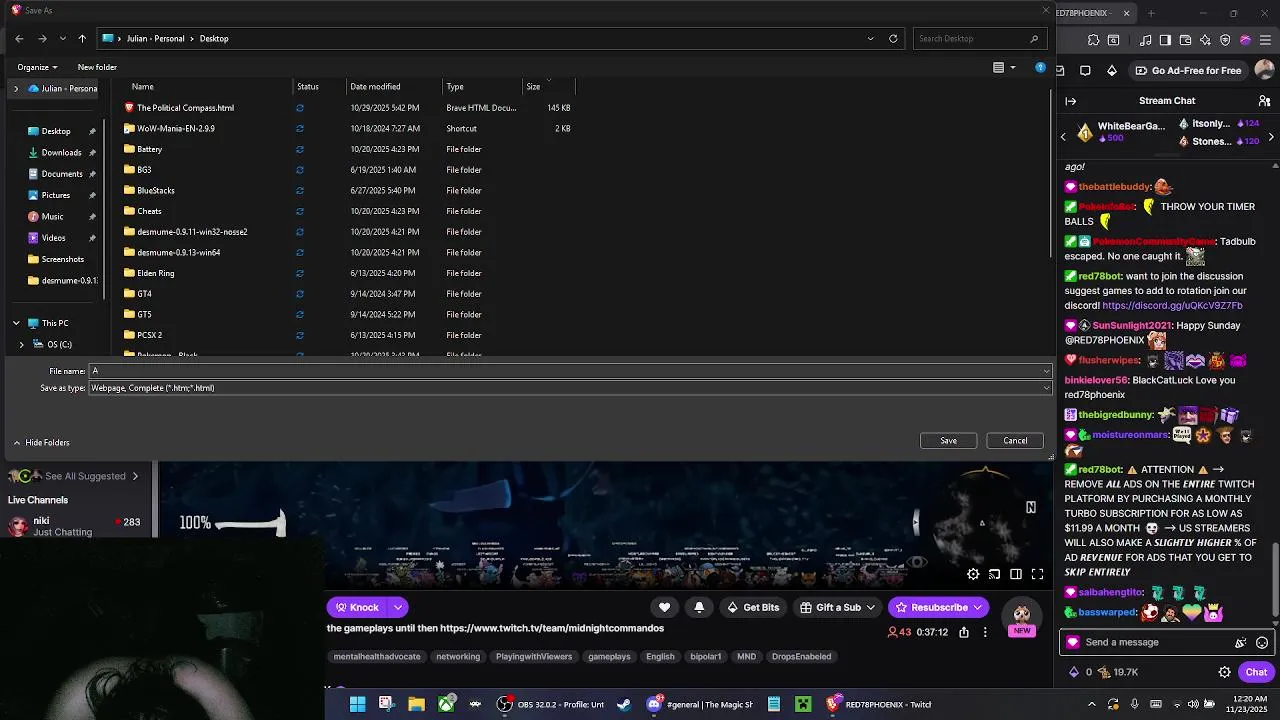Refresh the Desktop folder listing
Screen dimensions: 1280x720
point(893,38)
